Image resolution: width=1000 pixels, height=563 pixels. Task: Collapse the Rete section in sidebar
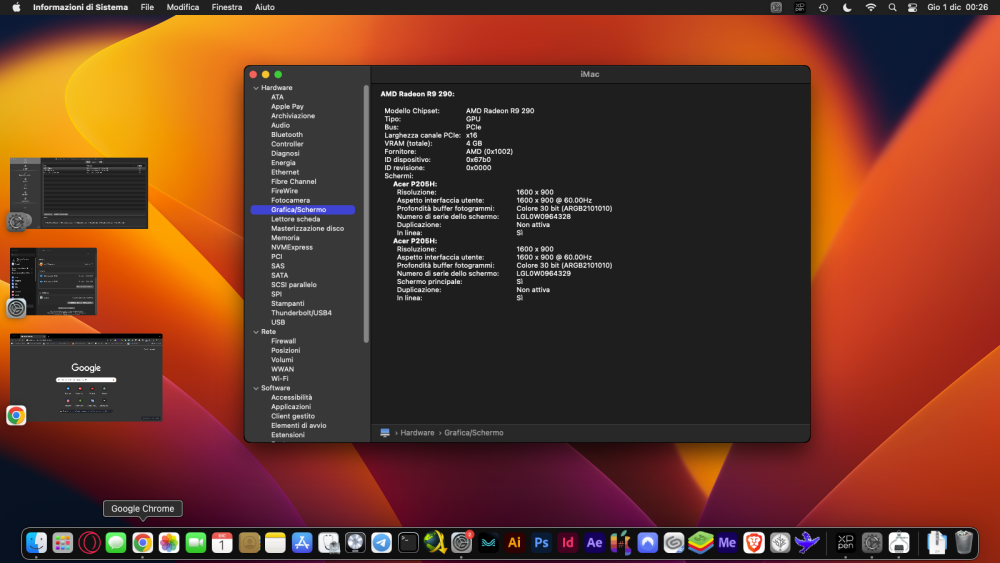(256, 332)
